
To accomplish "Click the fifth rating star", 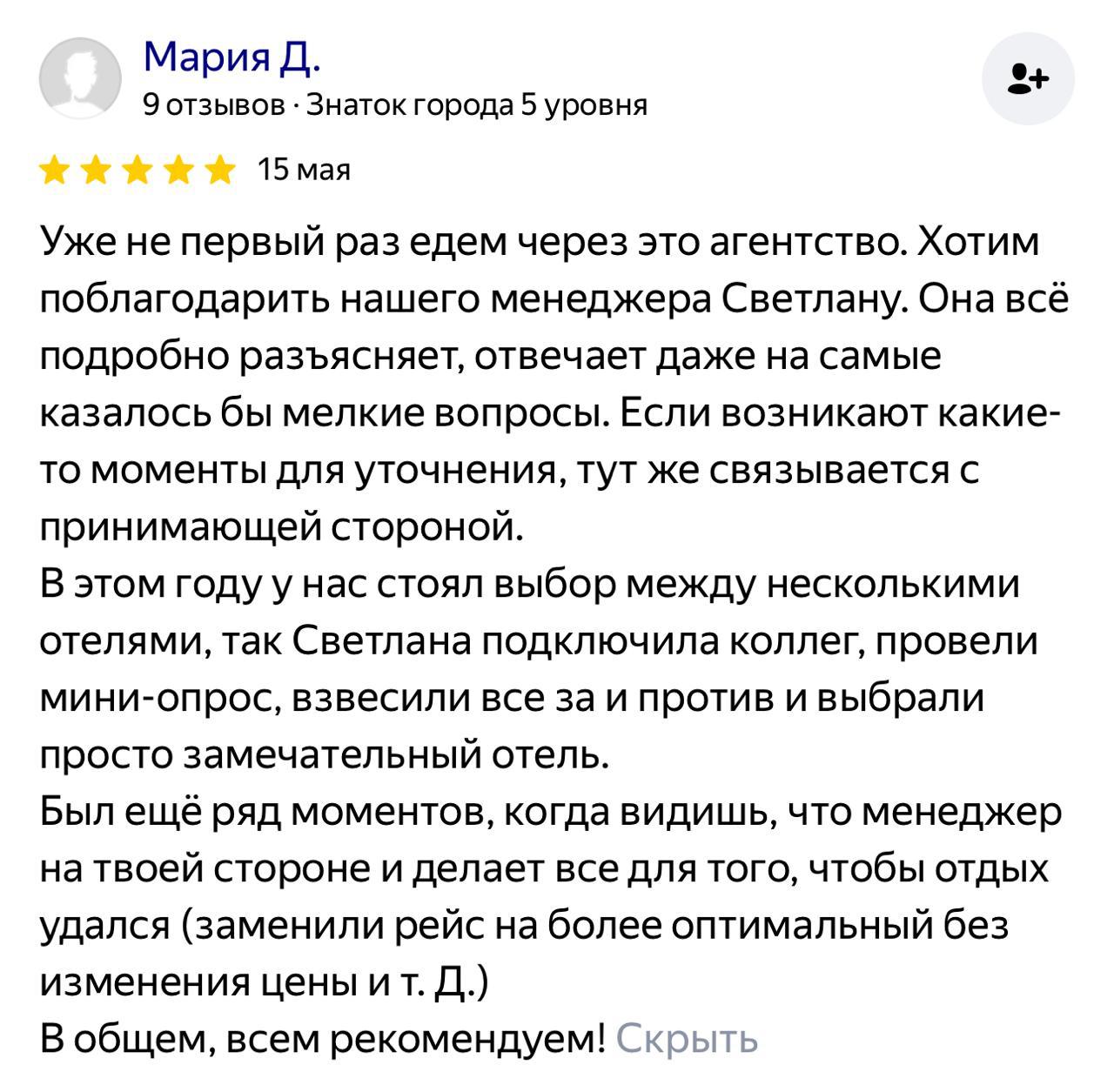I will [220, 171].
